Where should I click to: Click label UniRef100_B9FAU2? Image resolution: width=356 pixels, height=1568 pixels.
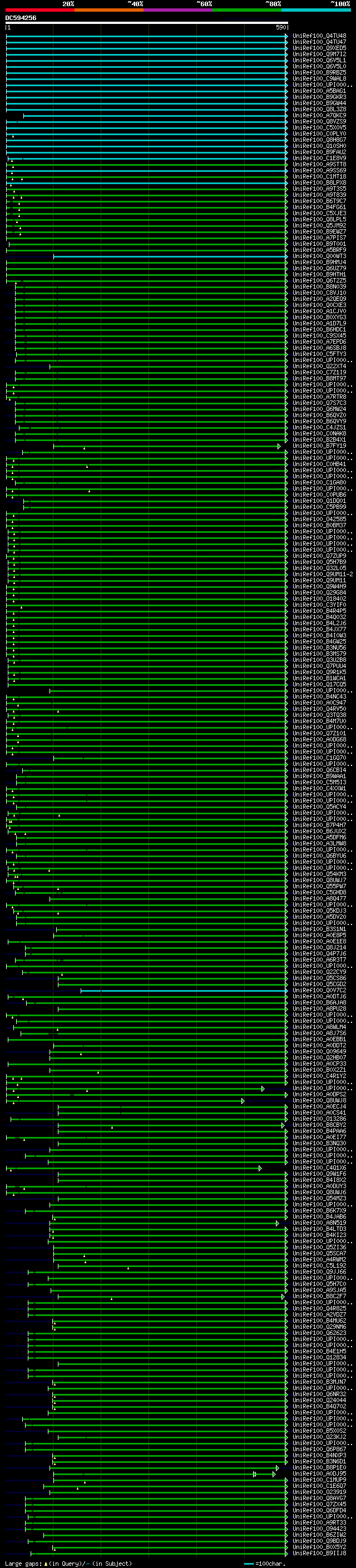tap(319, 152)
